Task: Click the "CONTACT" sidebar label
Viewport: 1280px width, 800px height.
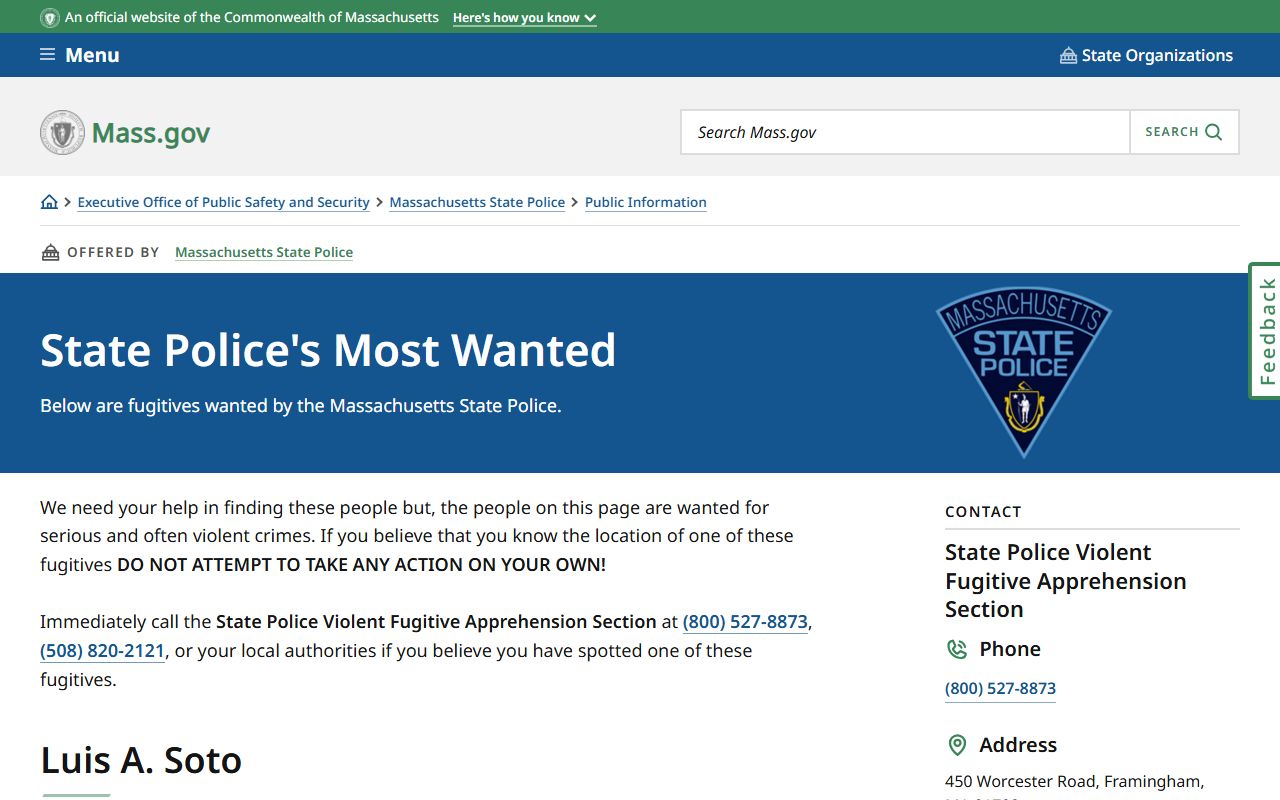Action: coord(983,512)
